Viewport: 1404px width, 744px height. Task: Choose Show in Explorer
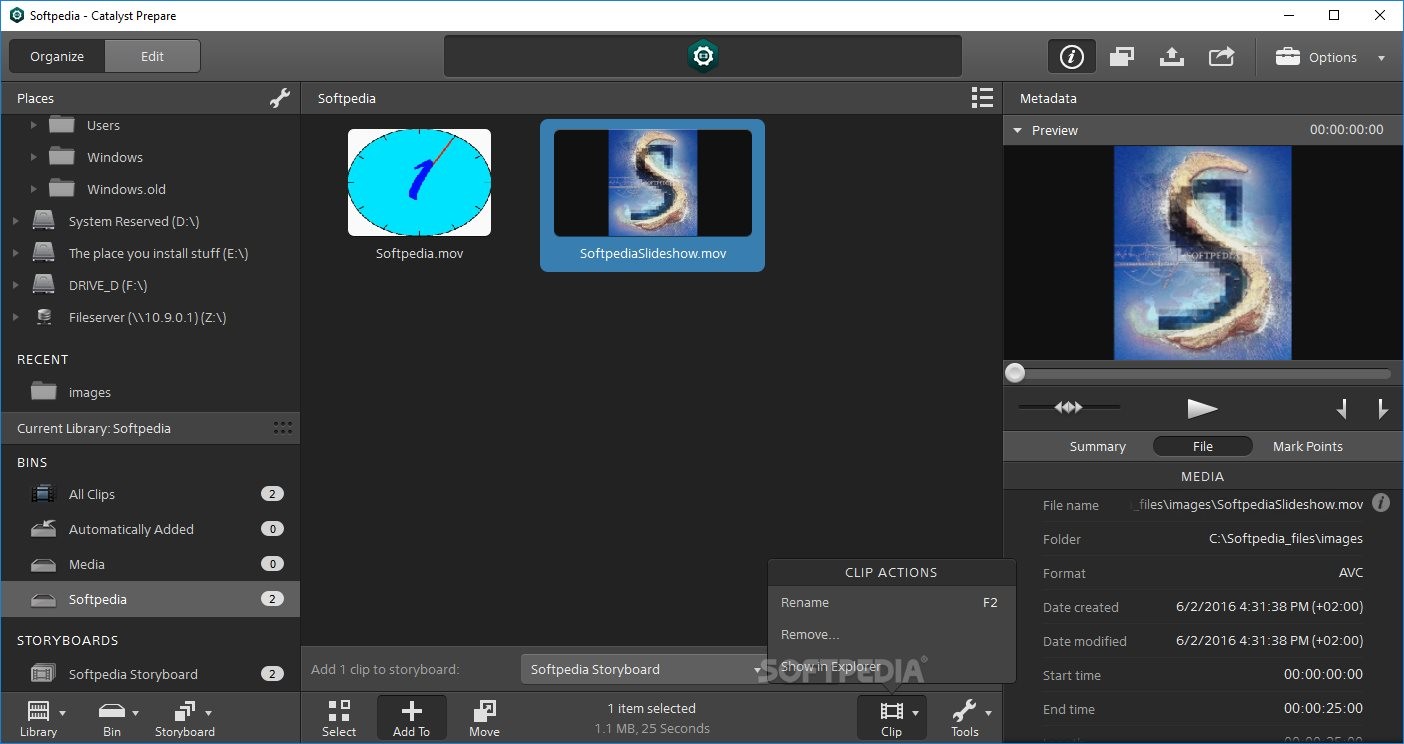(891, 666)
